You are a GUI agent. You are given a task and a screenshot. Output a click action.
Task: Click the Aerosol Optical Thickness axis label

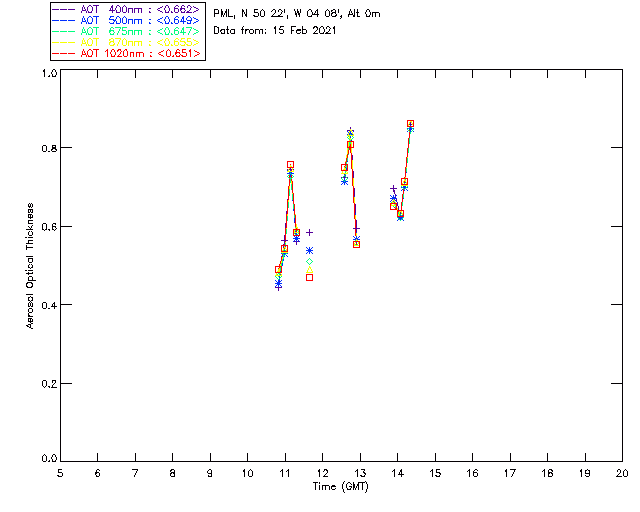coord(29,266)
